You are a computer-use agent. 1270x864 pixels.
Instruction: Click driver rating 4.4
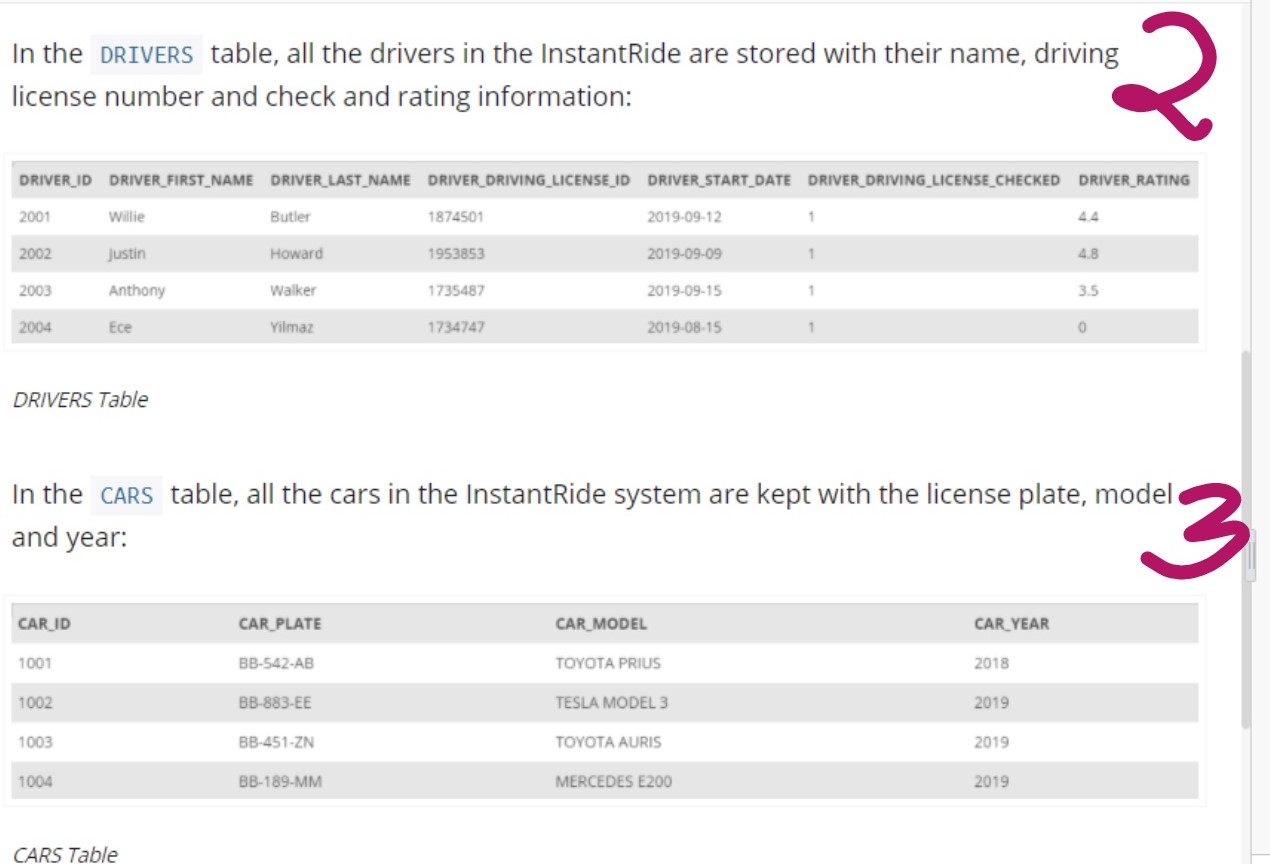1088,217
